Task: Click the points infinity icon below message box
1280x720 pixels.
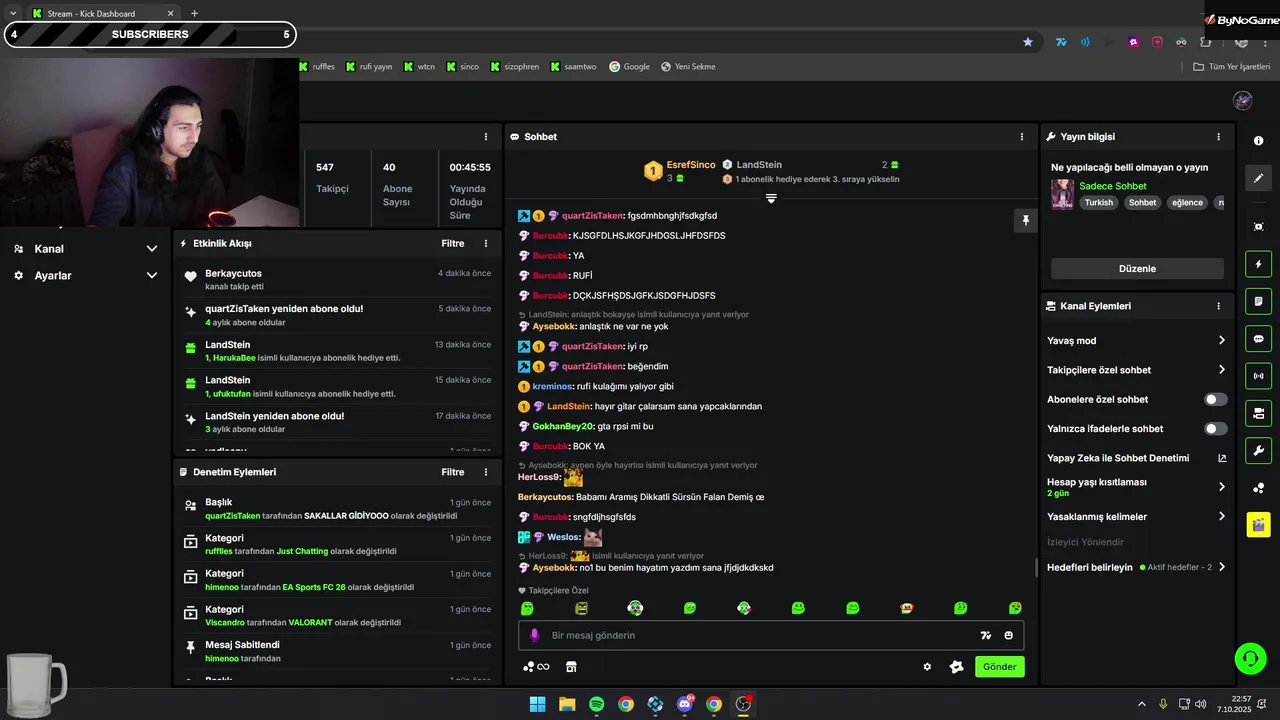Action: tap(536, 667)
